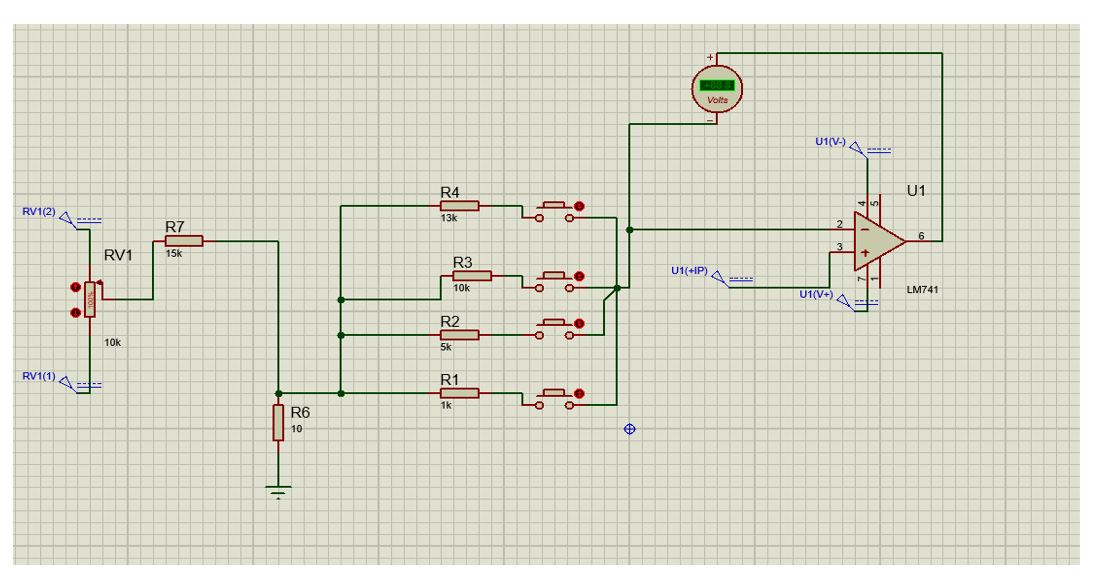Image resolution: width=1095 pixels, height=588 pixels.
Task: Toggle the red latch dot on R3's switch
Action: coord(579,276)
